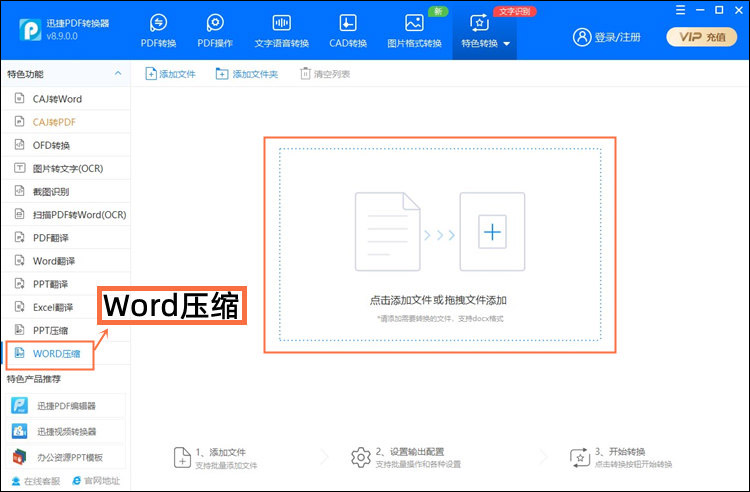This screenshot has height=492, width=750.
Task: Open 在线客服 link
Action: pos(36,481)
